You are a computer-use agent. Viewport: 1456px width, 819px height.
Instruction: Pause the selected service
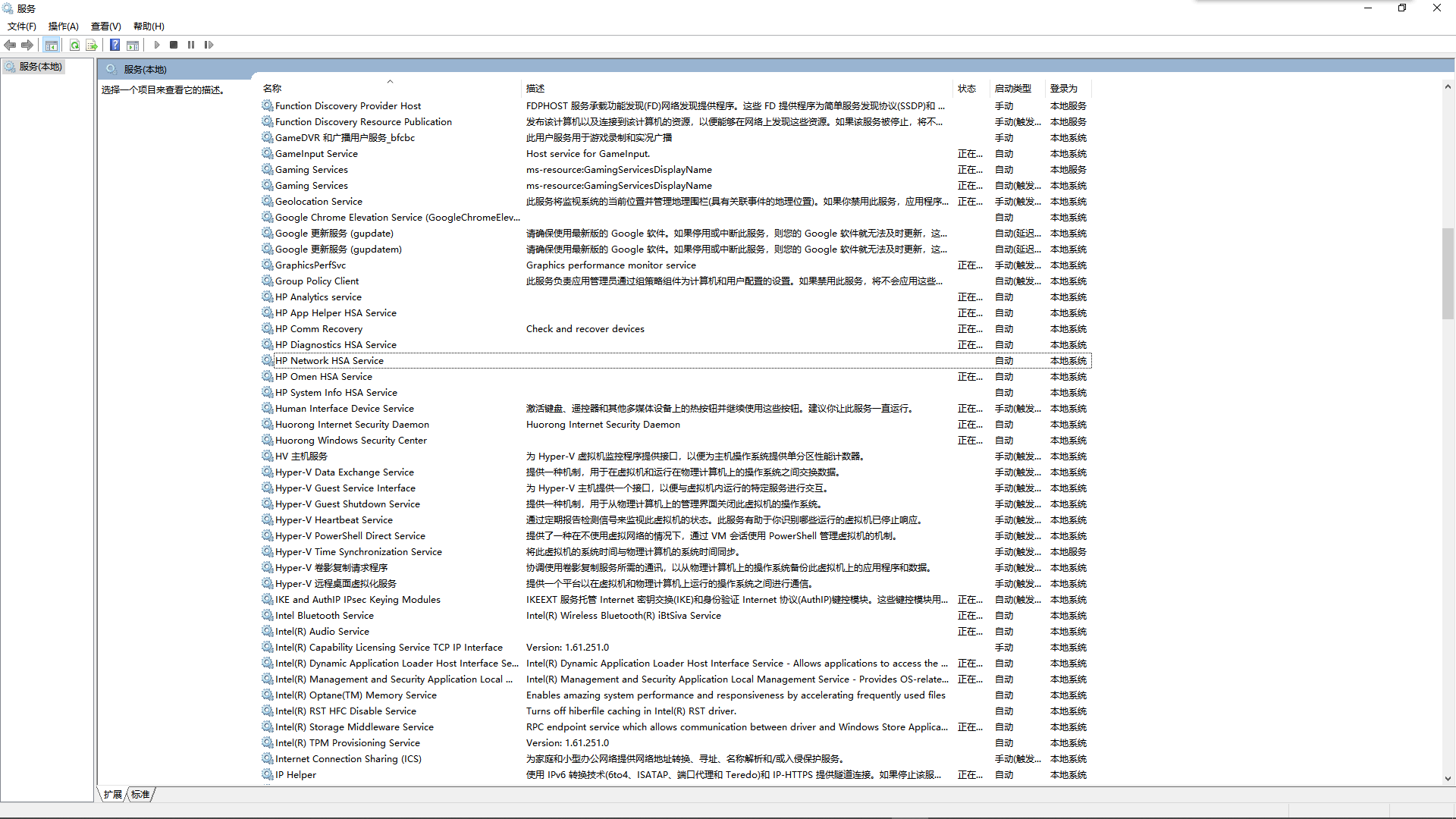pyautogui.click(x=191, y=45)
